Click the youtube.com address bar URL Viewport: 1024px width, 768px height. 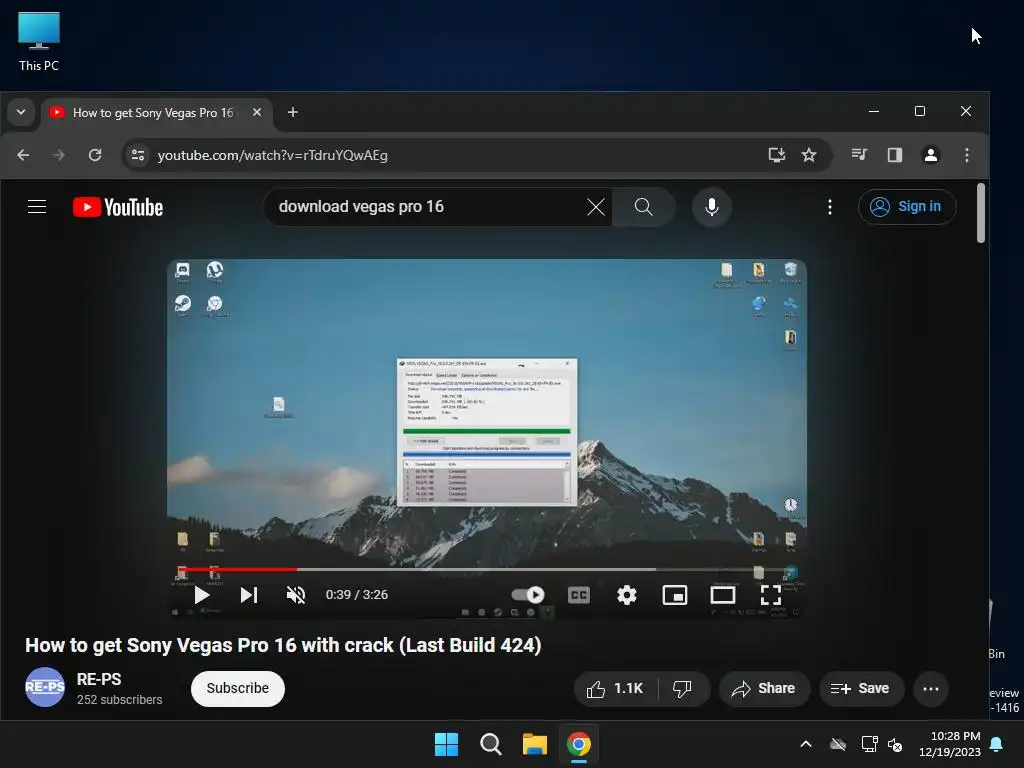click(x=272, y=155)
